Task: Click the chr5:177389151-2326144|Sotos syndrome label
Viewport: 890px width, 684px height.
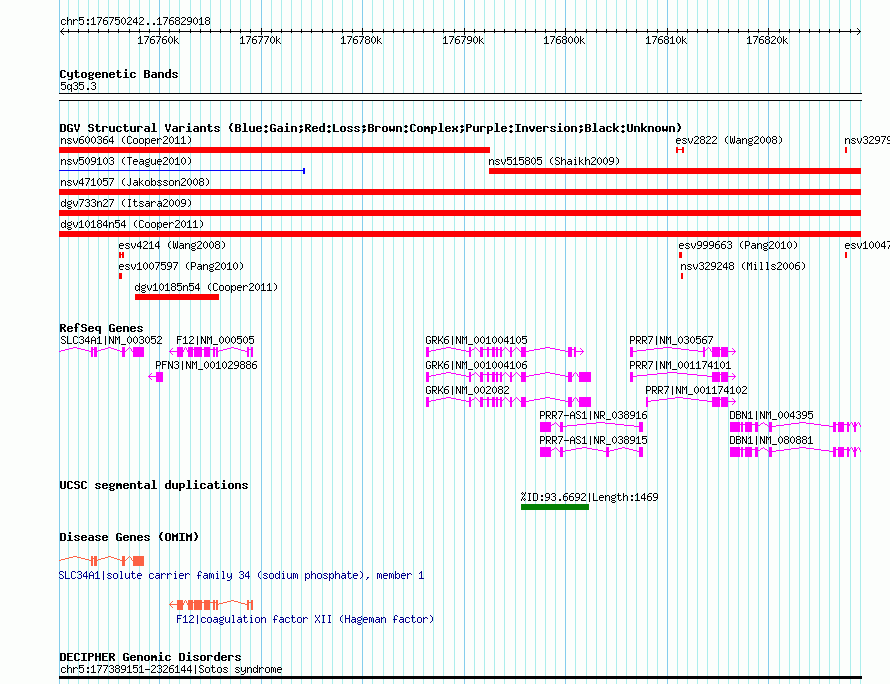Action: click(x=171, y=669)
